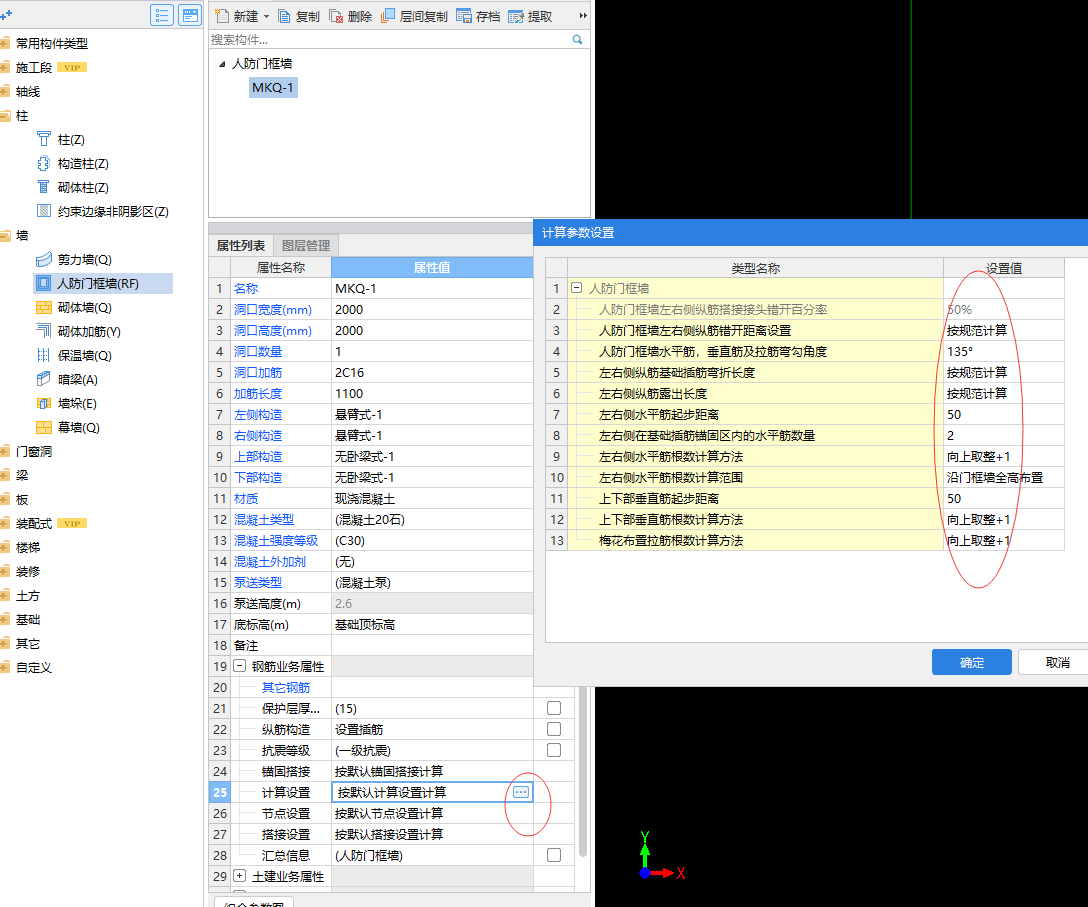Click the 层间复制 floor copy icon
This screenshot has width=1088, height=907.
(388, 15)
